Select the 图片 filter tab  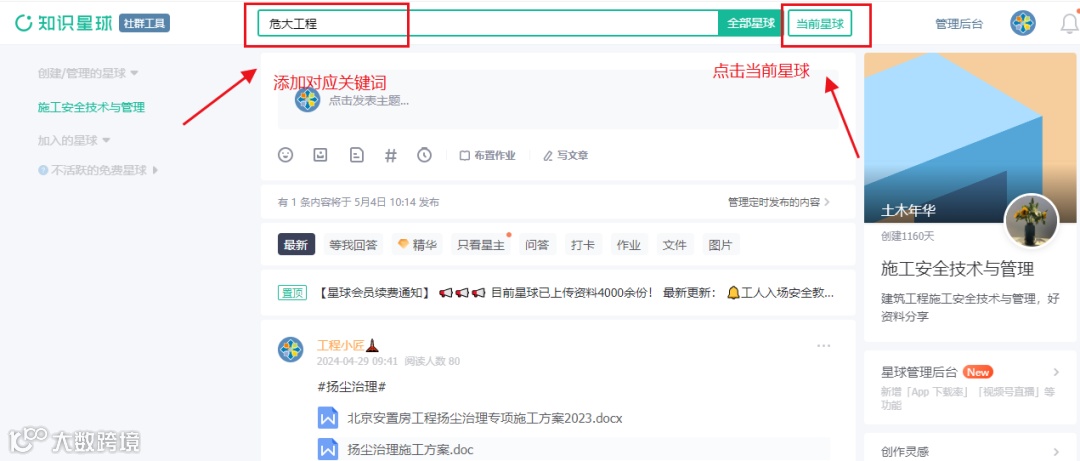click(720, 245)
